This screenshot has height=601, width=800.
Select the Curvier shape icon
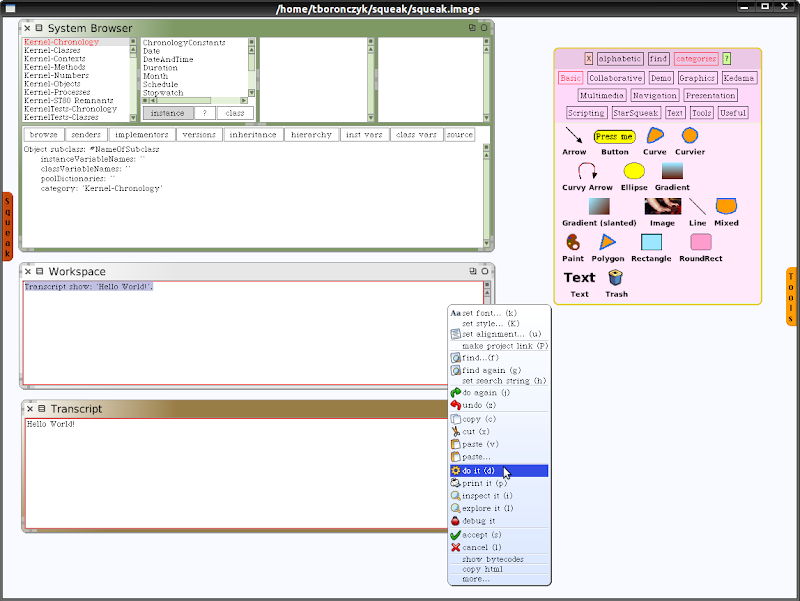point(690,135)
